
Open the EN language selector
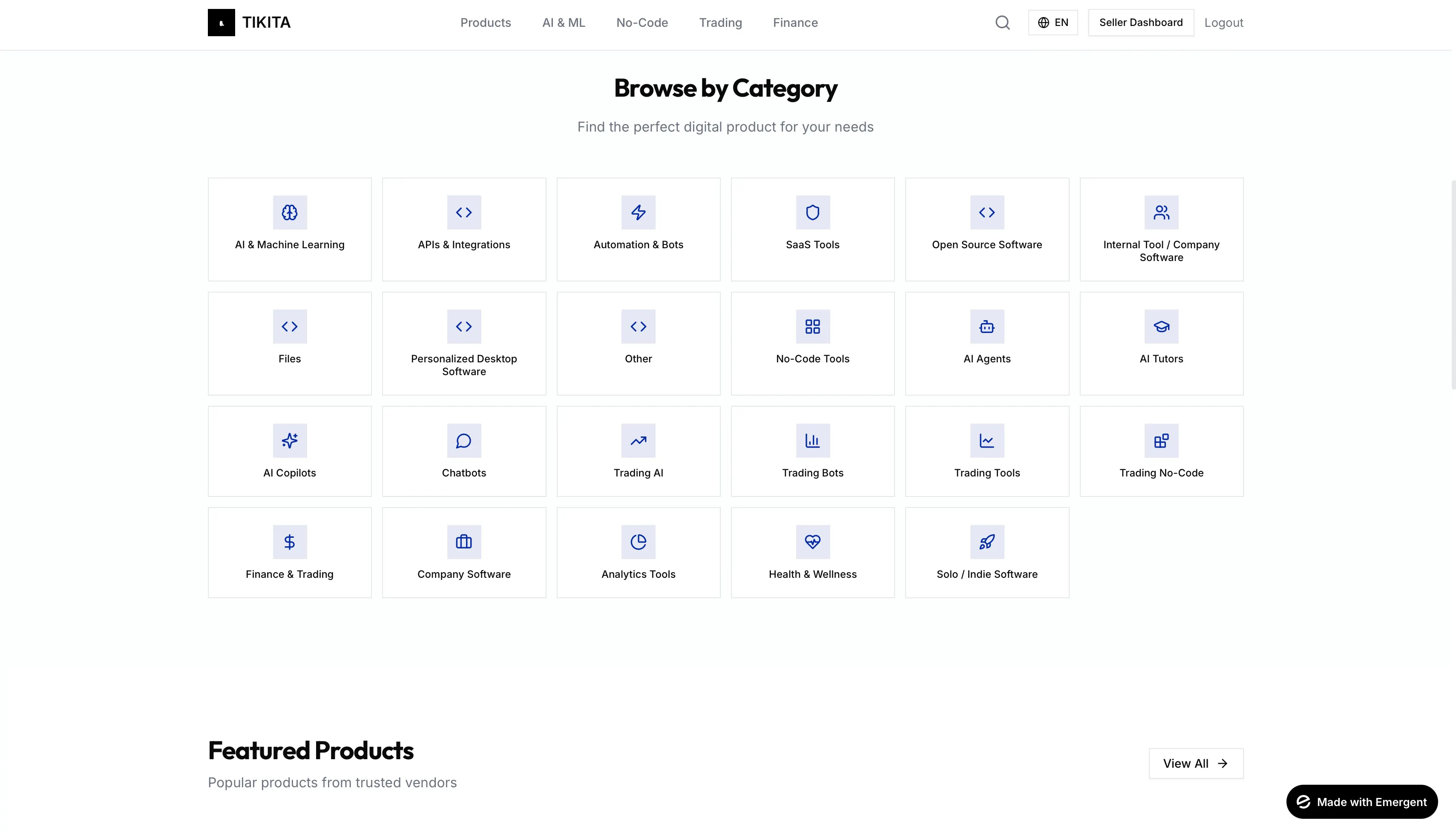pos(1053,22)
